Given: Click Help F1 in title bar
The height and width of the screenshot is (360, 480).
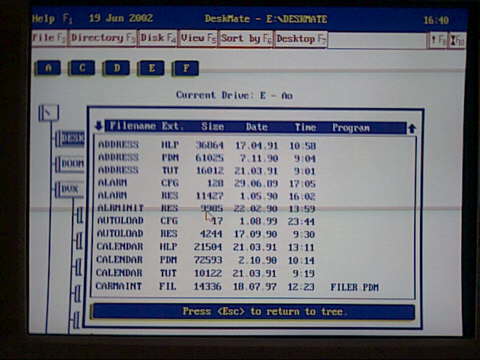Looking at the screenshot, I should coord(52,18).
